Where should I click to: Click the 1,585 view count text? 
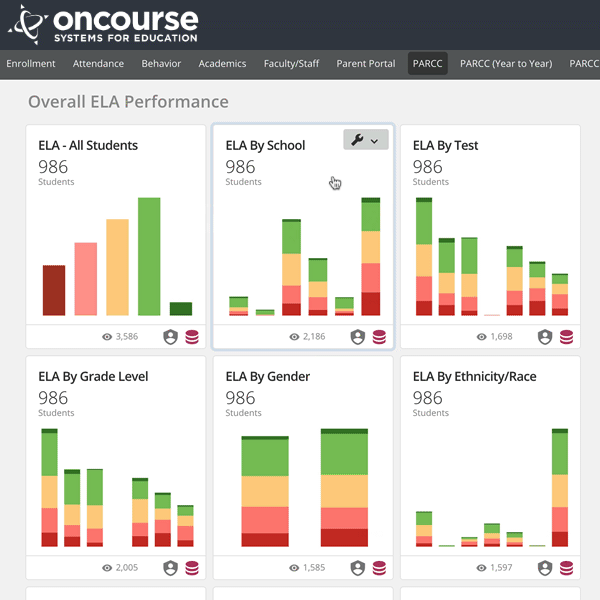(314, 568)
